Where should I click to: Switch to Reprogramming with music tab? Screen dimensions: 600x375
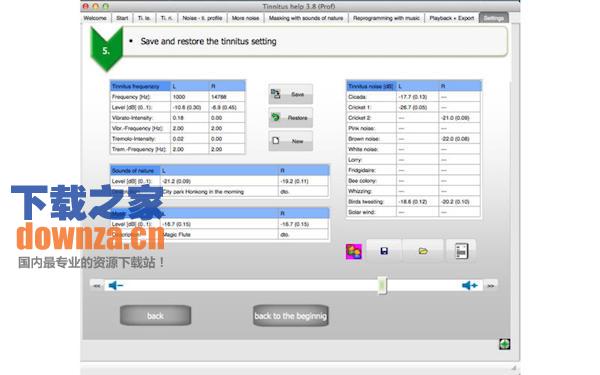click(x=386, y=18)
